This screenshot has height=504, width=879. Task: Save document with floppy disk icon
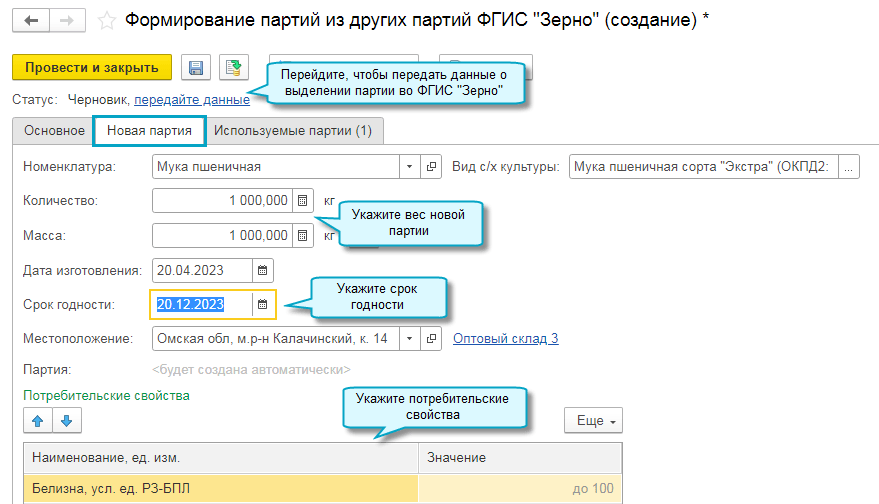(196, 67)
